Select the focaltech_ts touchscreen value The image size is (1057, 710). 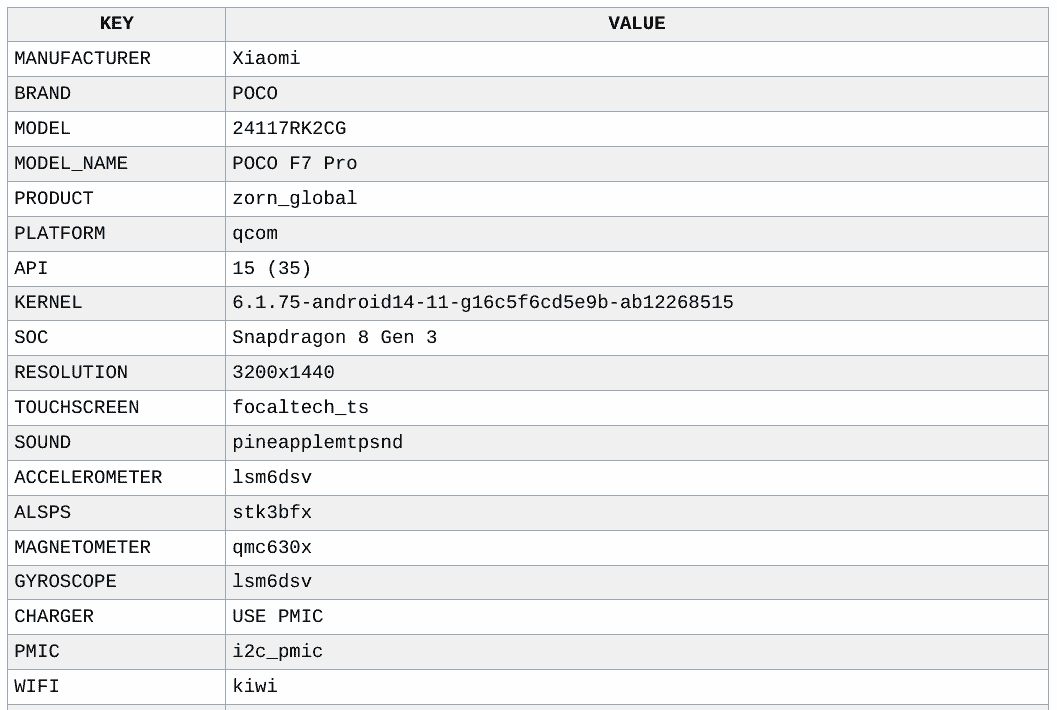(300, 408)
